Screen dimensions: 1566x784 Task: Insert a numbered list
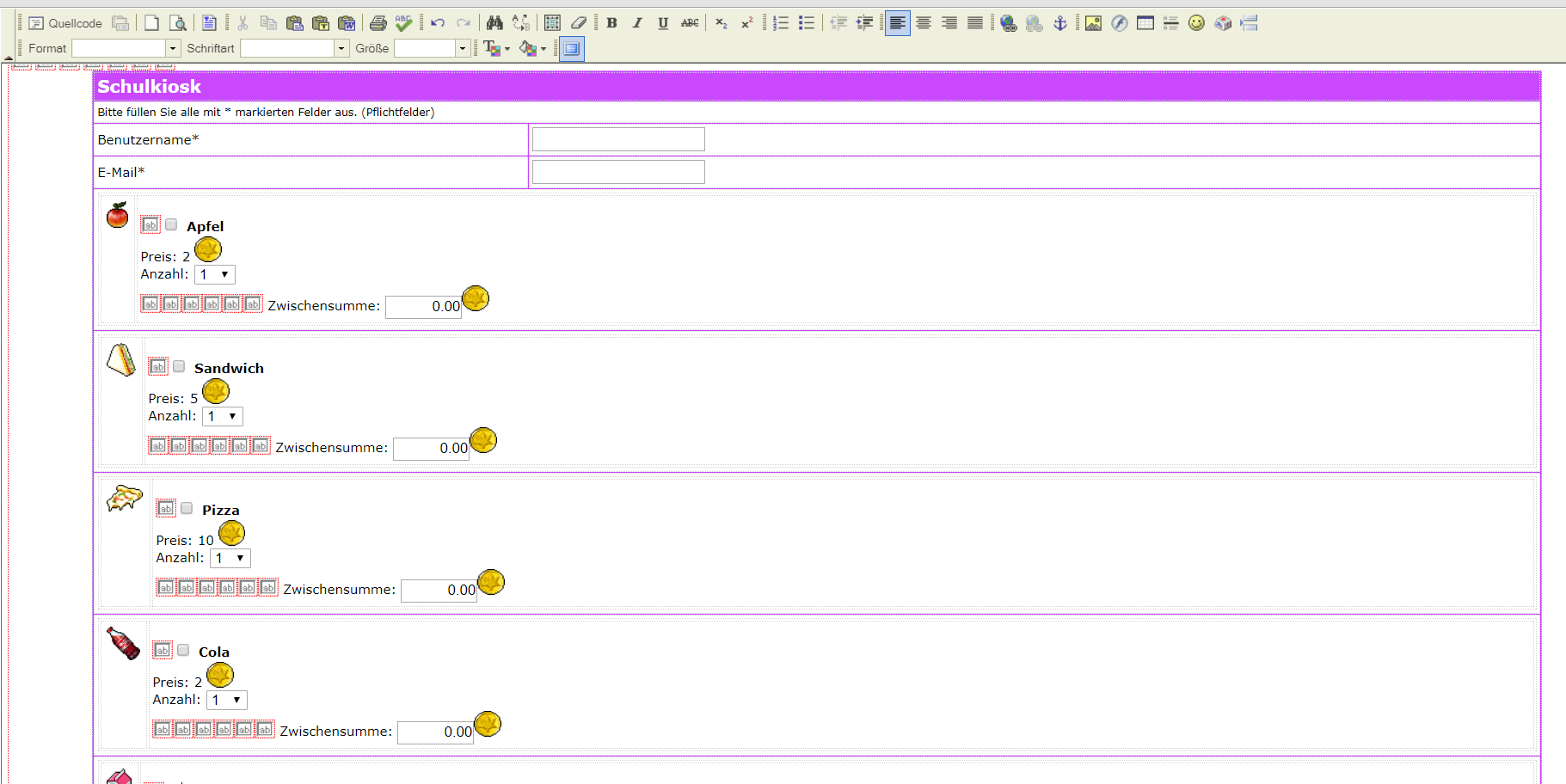(x=781, y=23)
